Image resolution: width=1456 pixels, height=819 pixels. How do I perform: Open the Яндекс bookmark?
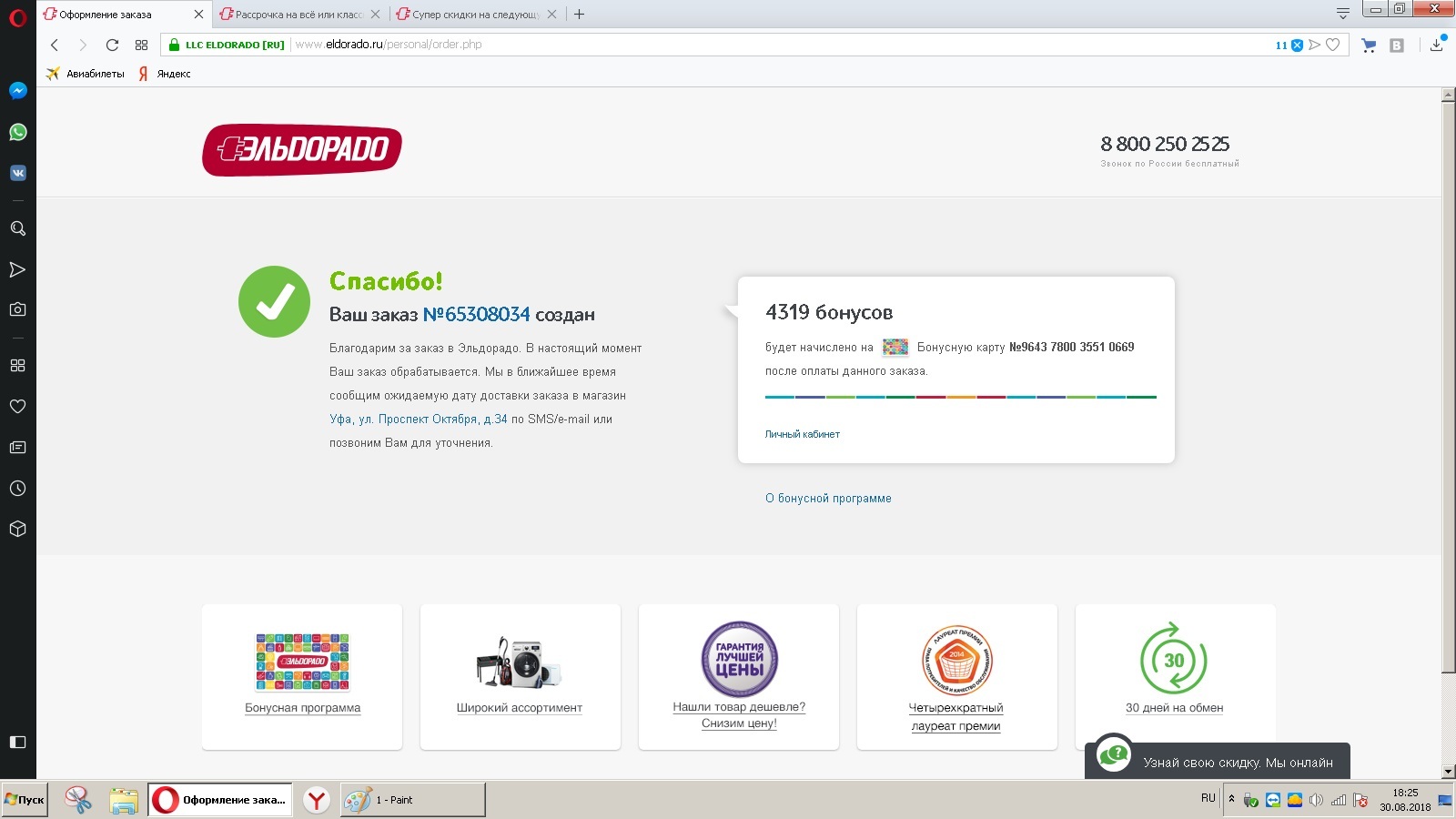(165, 74)
